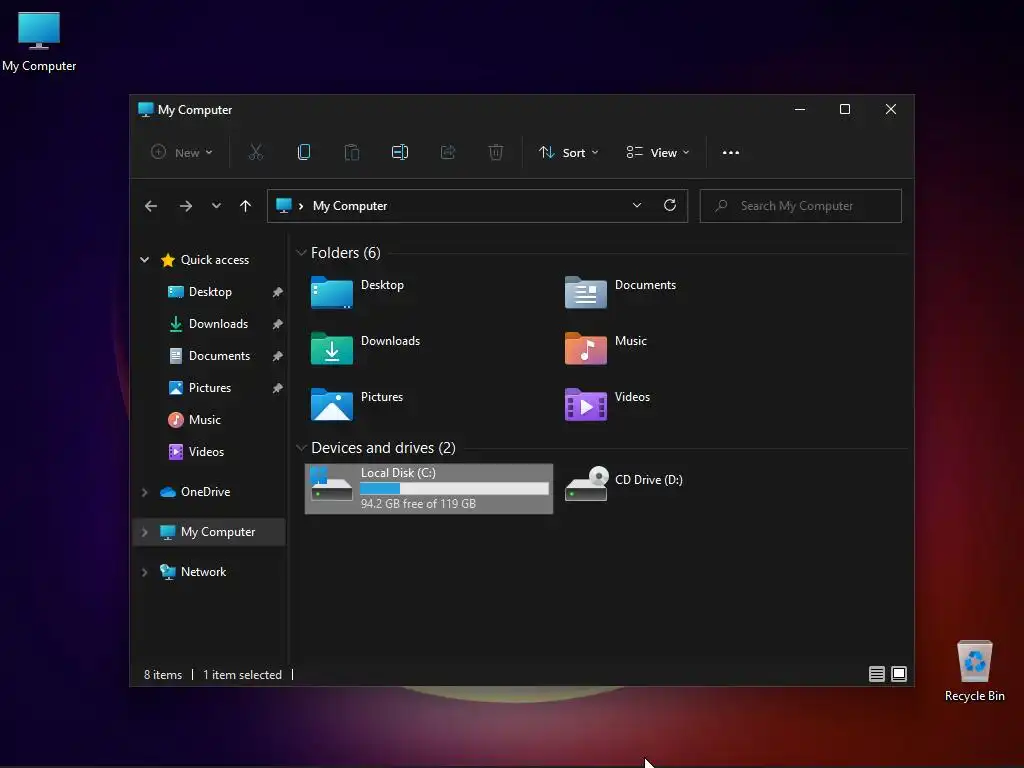Collapse the Quick access tree node
This screenshot has width=1024, height=768.
(x=144, y=260)
